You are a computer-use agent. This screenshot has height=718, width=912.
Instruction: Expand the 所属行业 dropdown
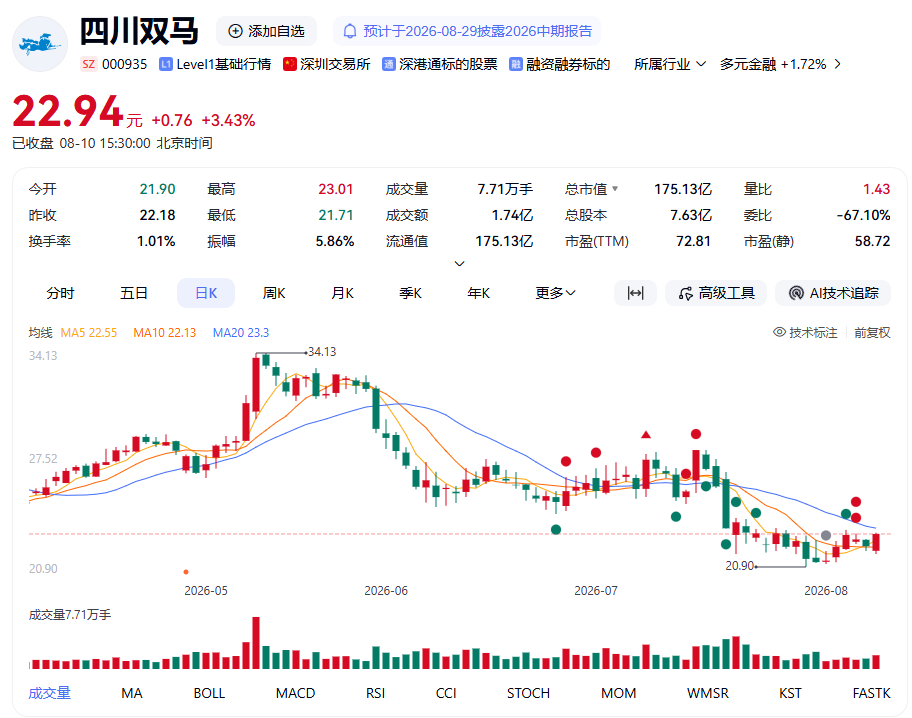click(670, 64)
